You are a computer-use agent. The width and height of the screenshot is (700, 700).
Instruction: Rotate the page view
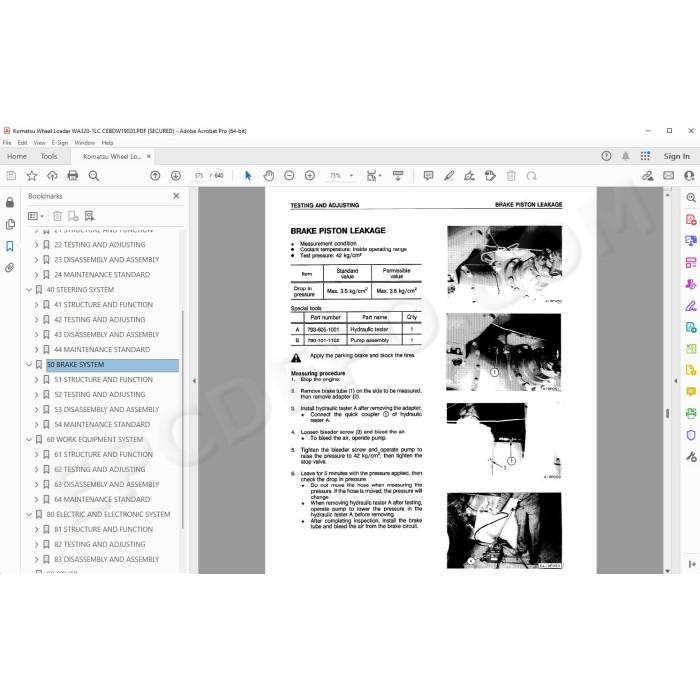tap(531, 176)
